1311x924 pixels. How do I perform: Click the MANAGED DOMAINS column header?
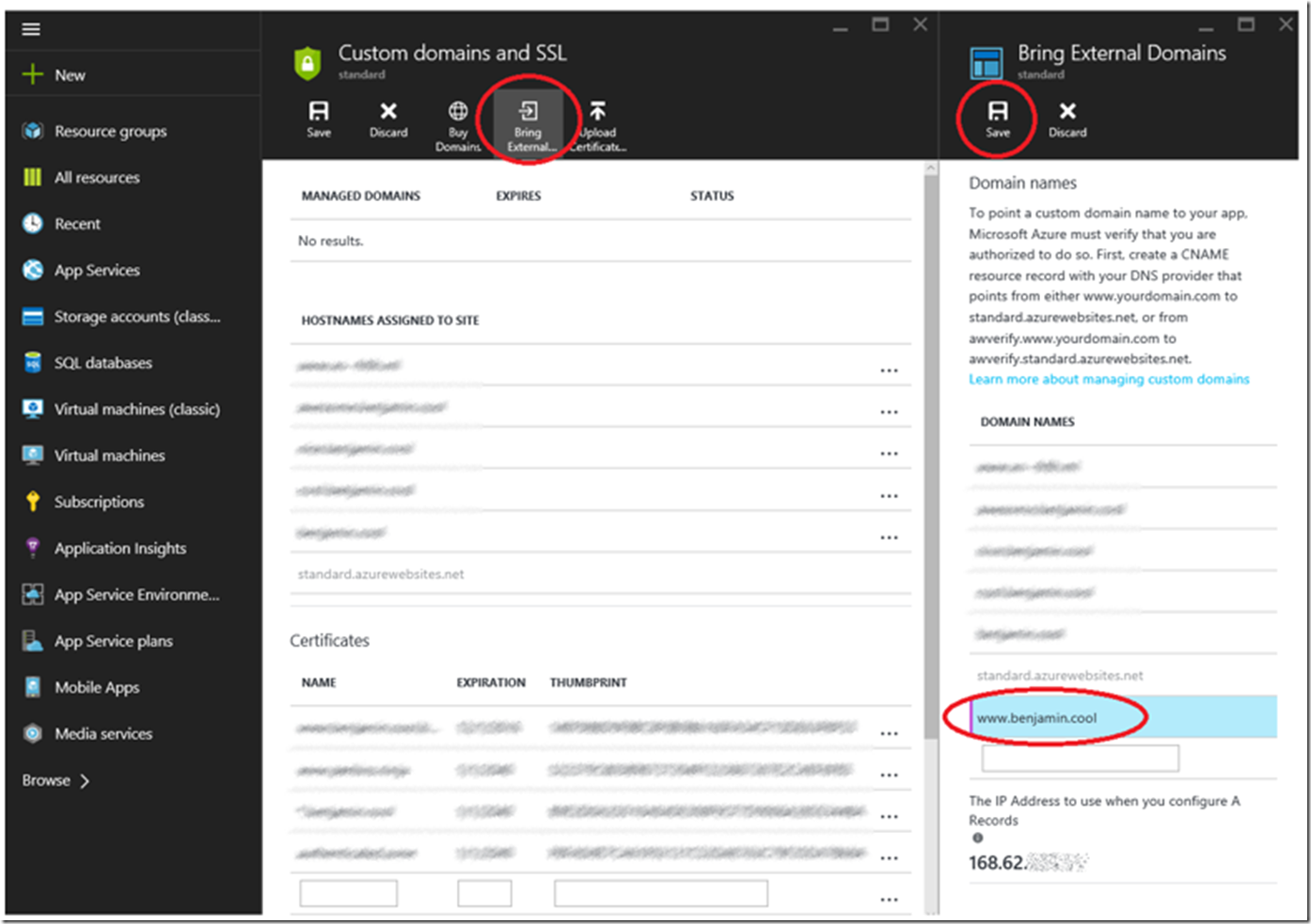pos(361,196)
